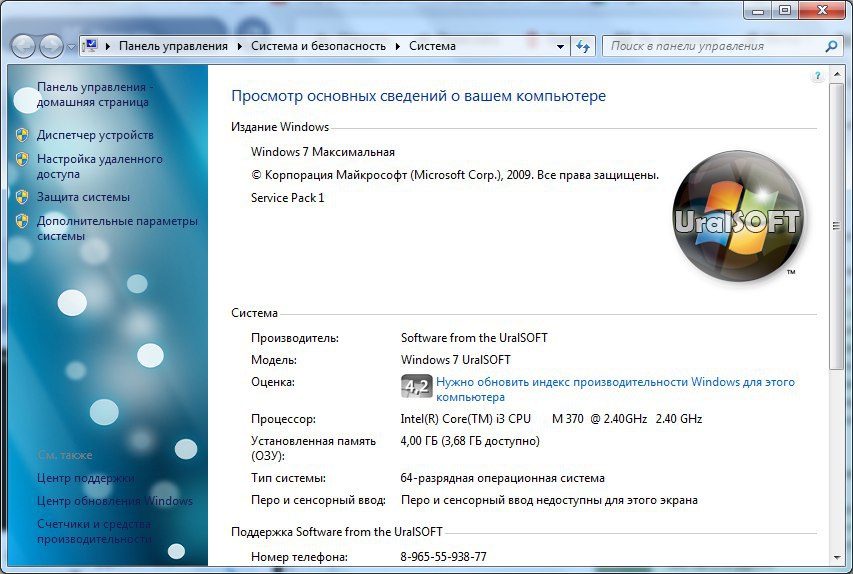
Task: Open Панель управления breadcrumb
Action: coord(173,46)
